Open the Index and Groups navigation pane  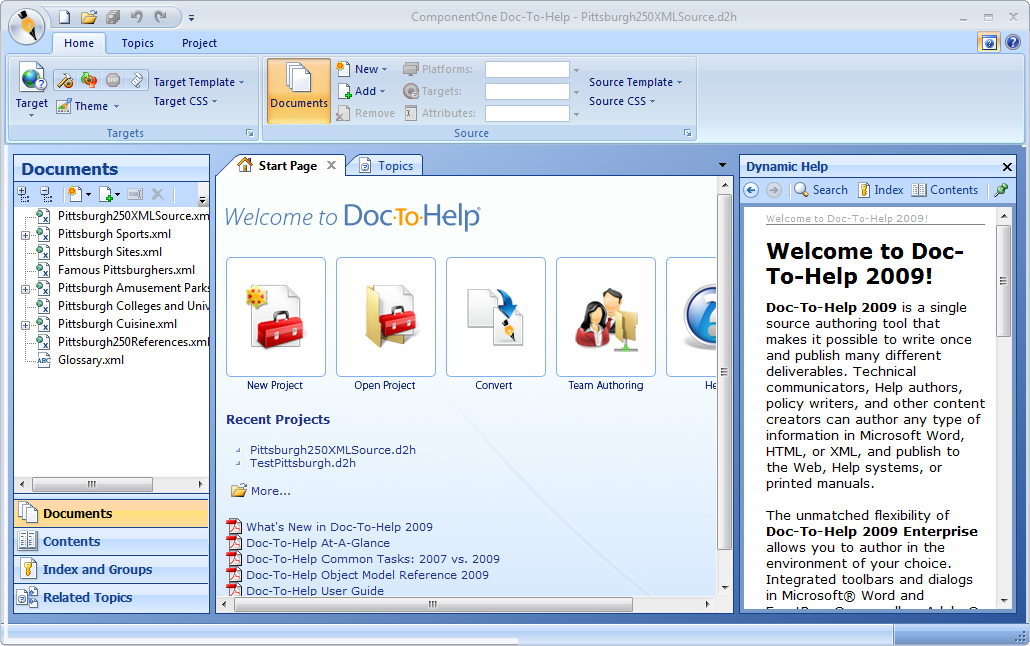(111, 569)
